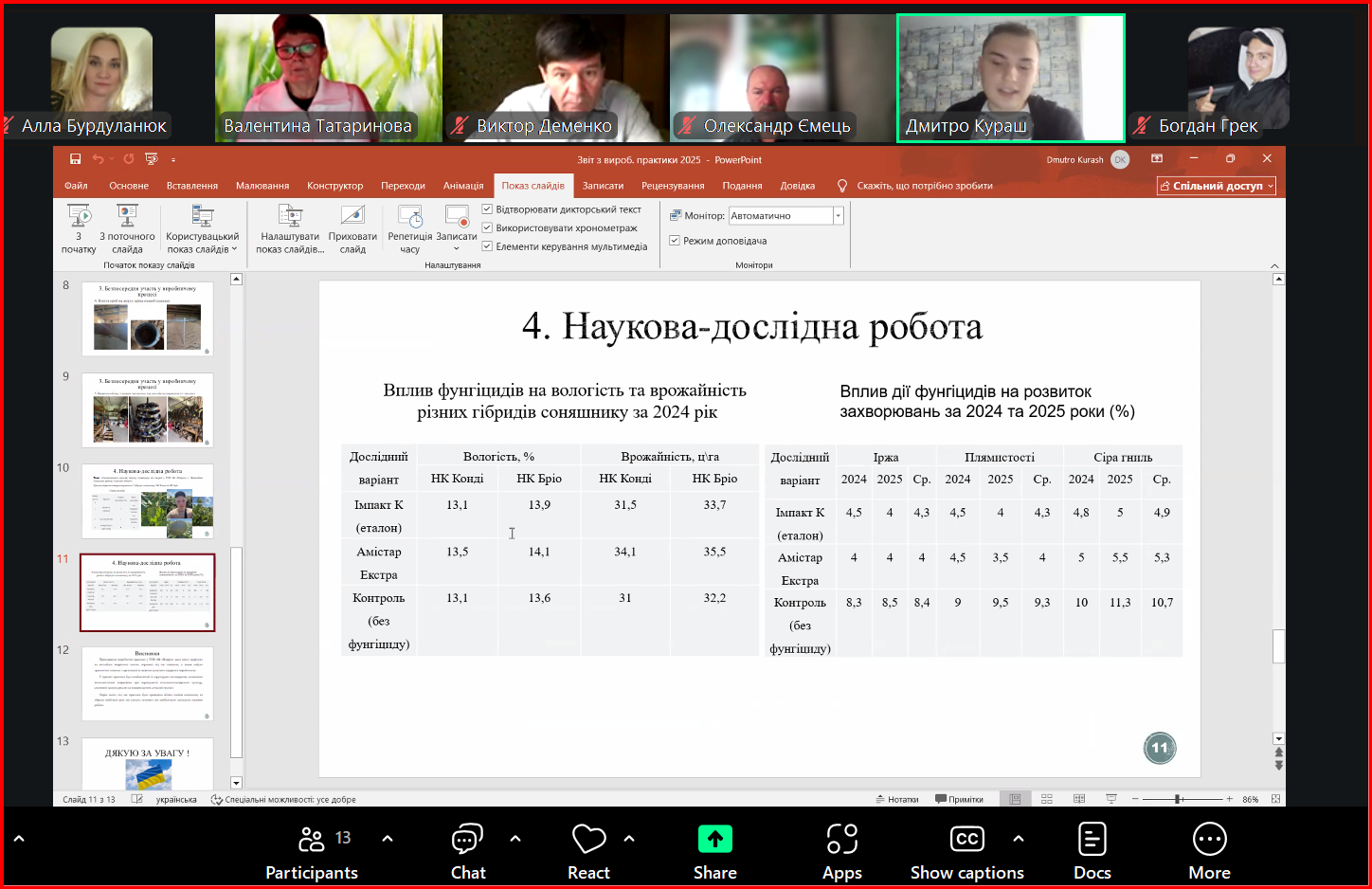Expand the Записати dropdown arrow
The image size is (1372, 889).
pyautogui.click(x=457, y=249)
